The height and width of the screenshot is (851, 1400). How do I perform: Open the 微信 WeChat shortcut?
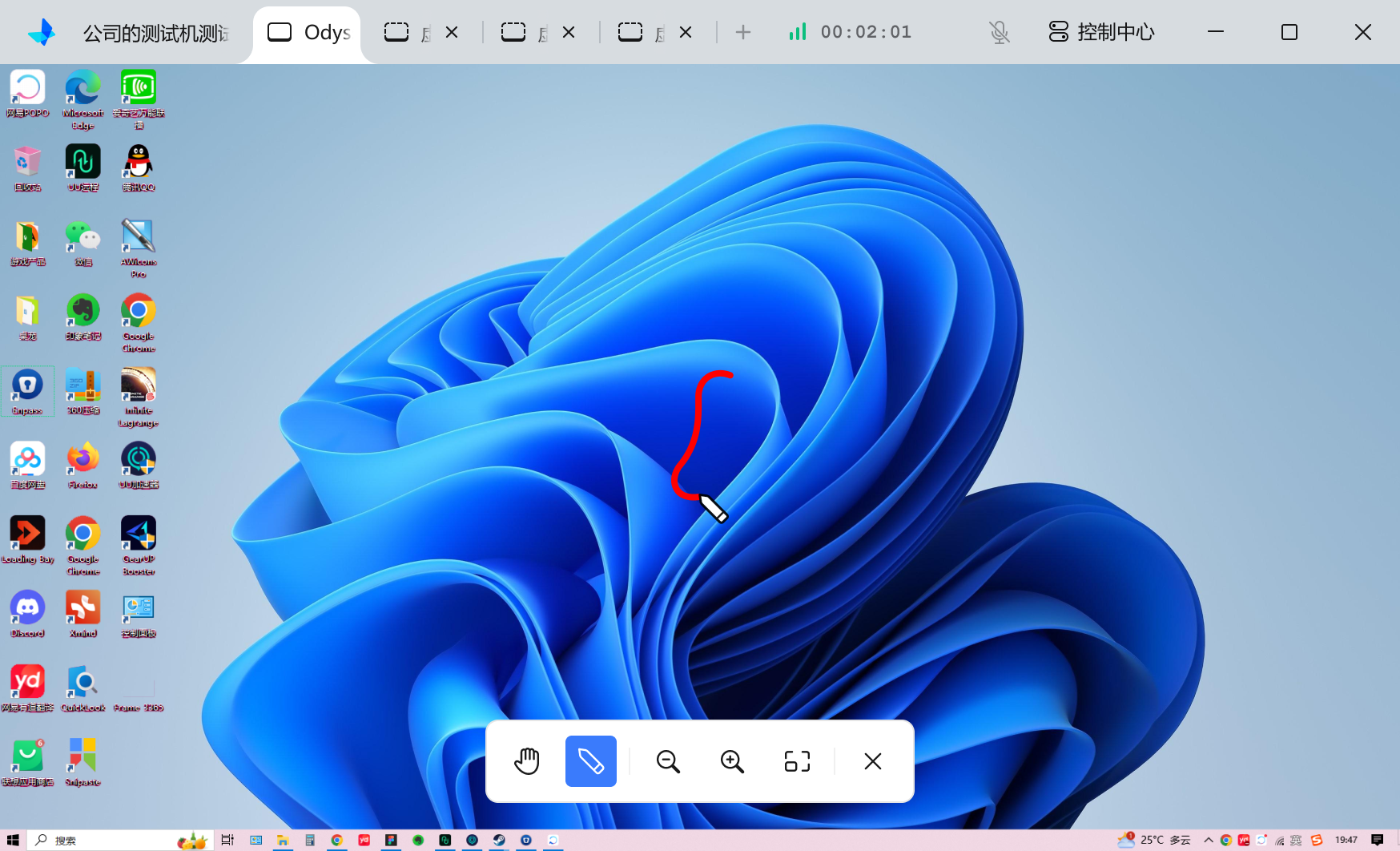(83, 244)
